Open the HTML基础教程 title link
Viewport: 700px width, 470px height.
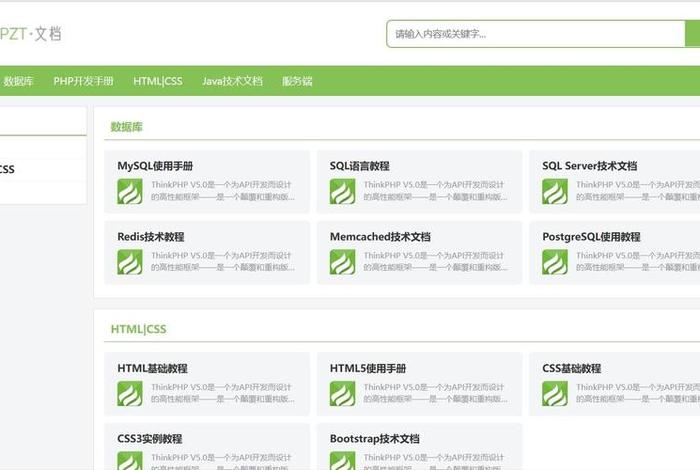coord(152,368)
